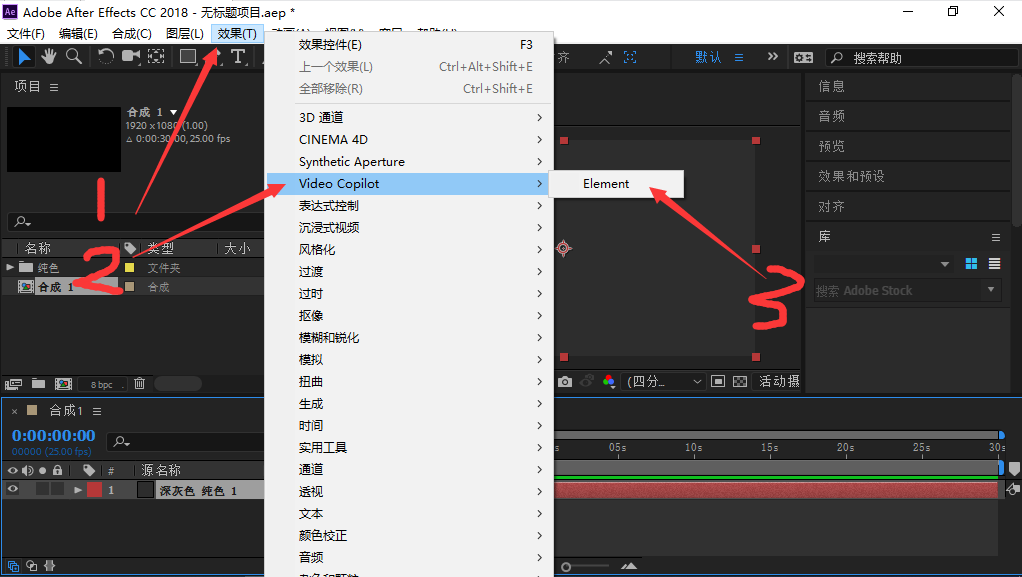
Task: Click the video eye column header
Action: (x=12, y=470)
